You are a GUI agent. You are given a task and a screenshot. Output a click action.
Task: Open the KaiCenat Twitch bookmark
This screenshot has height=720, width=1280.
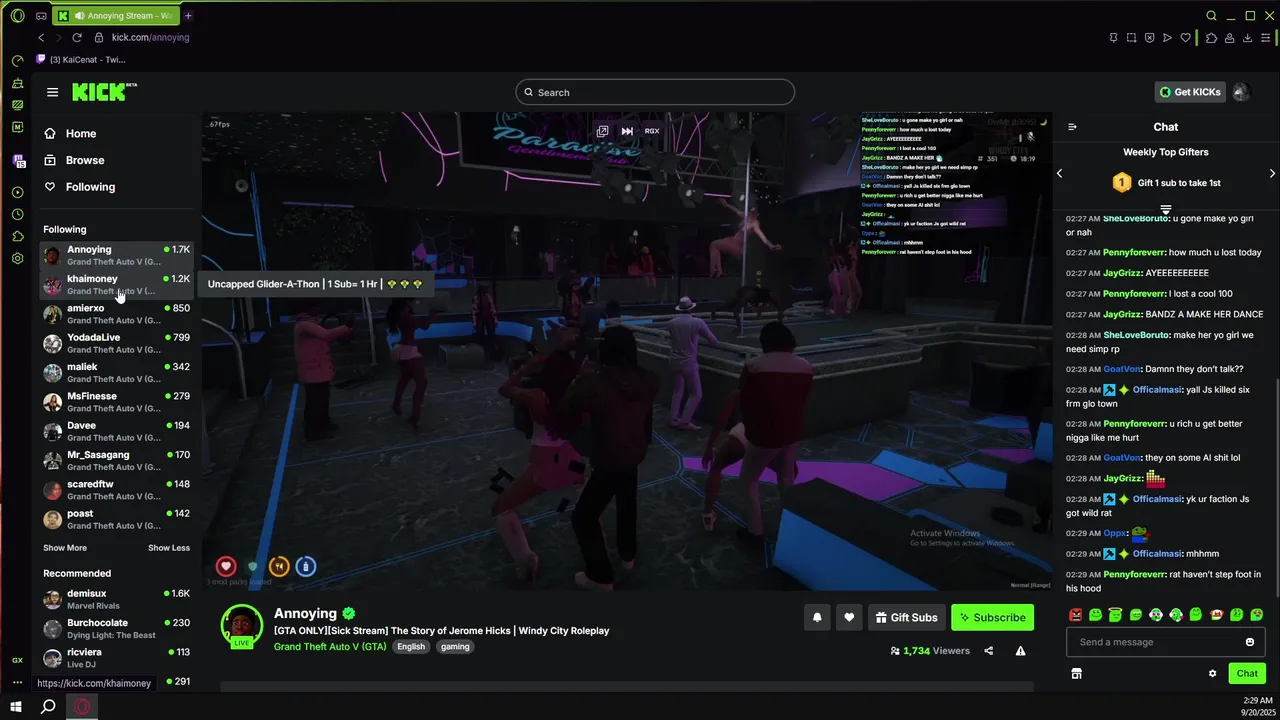82,60
